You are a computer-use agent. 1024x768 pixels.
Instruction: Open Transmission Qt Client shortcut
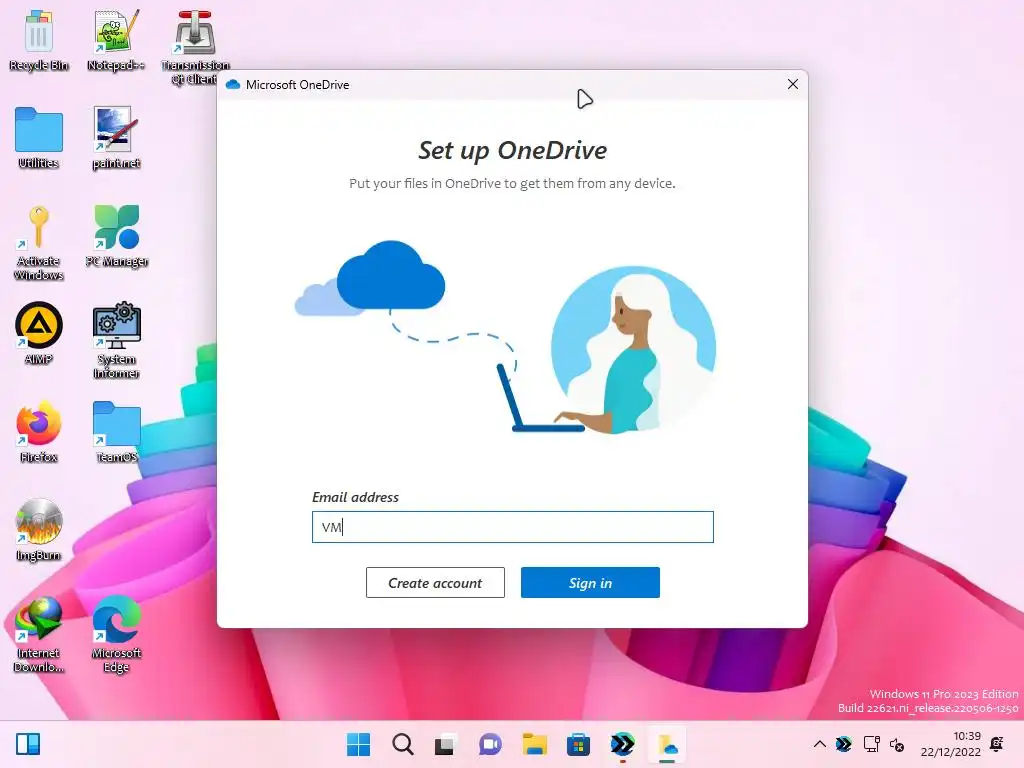pos(195,47)
